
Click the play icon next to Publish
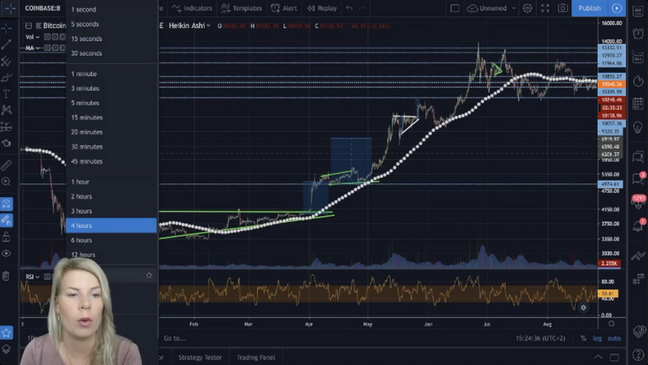point(617,8)
